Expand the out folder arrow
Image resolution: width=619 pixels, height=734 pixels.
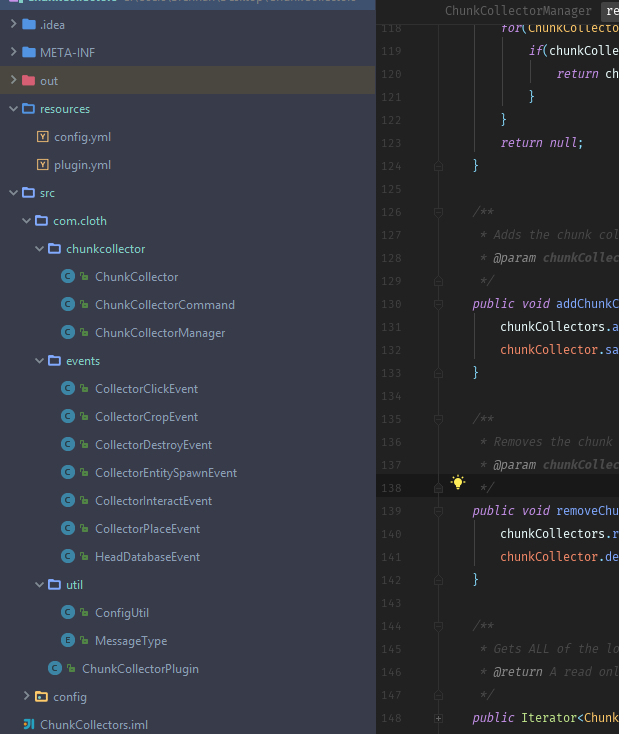[x=13, y=80]
